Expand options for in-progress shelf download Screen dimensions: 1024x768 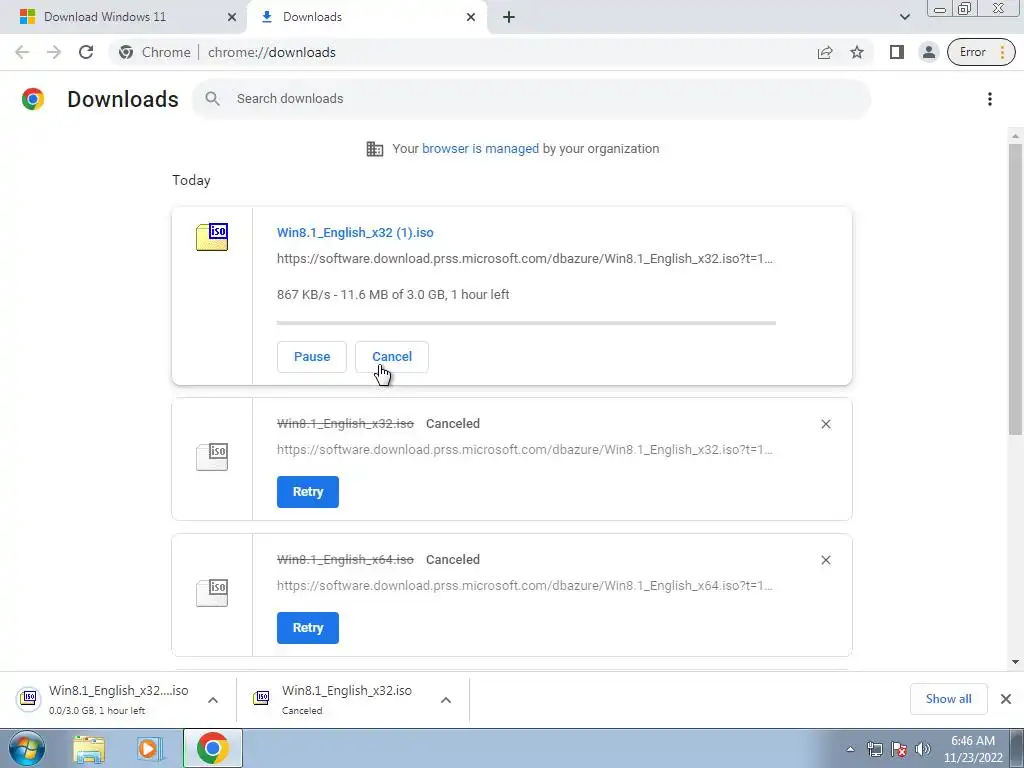coord(213,700)
